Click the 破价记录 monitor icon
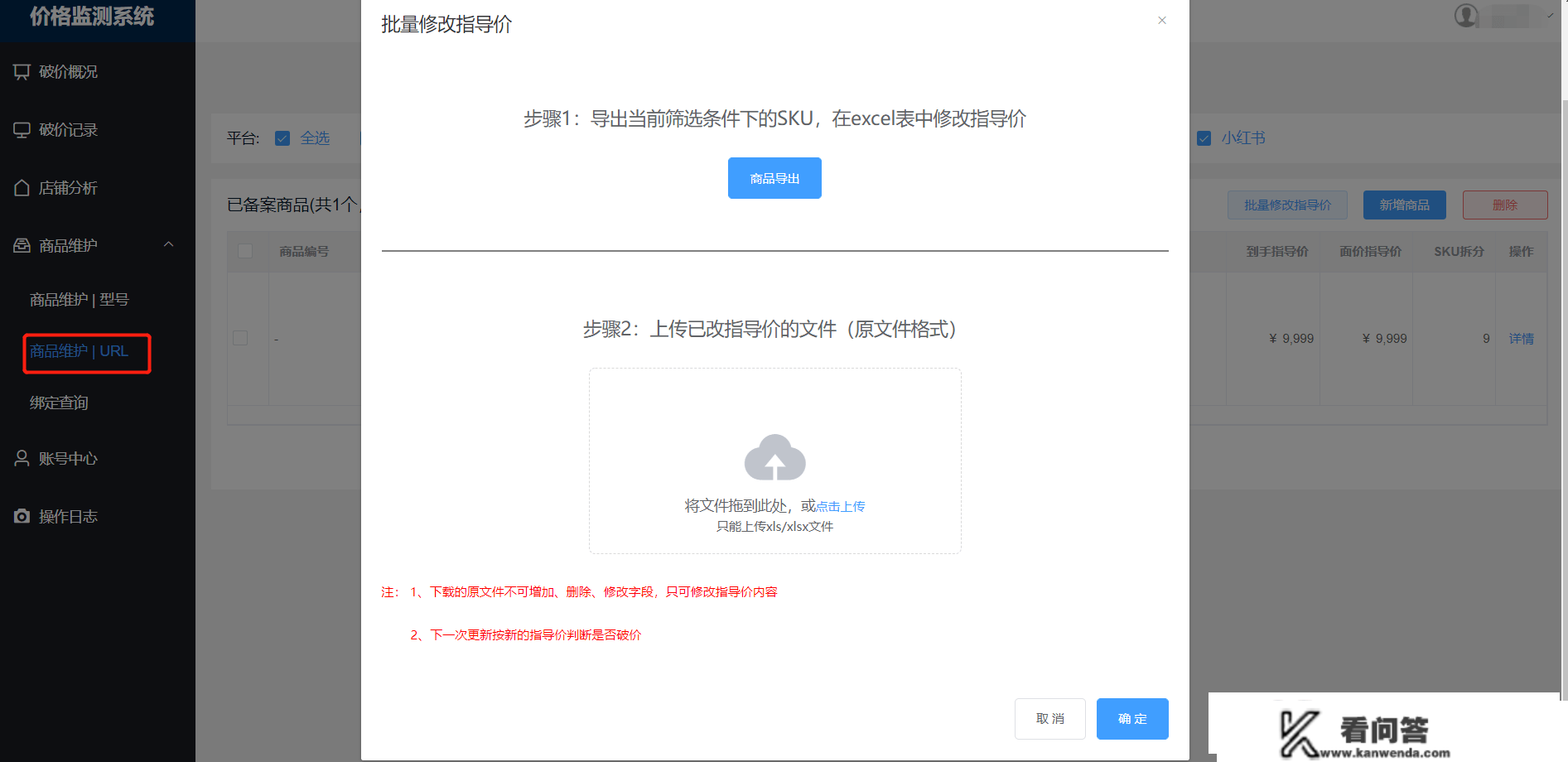This screenshot has height=762, width=1568. tap(22, 130)
